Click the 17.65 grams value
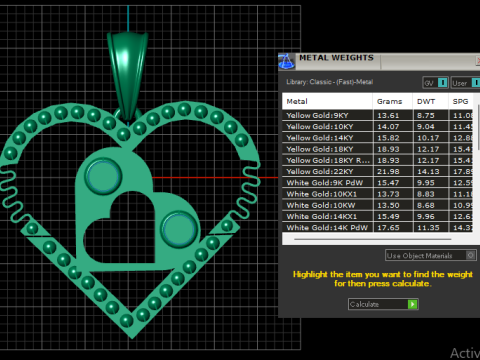Viewport: 480px width, 360px height. [388, 228]
